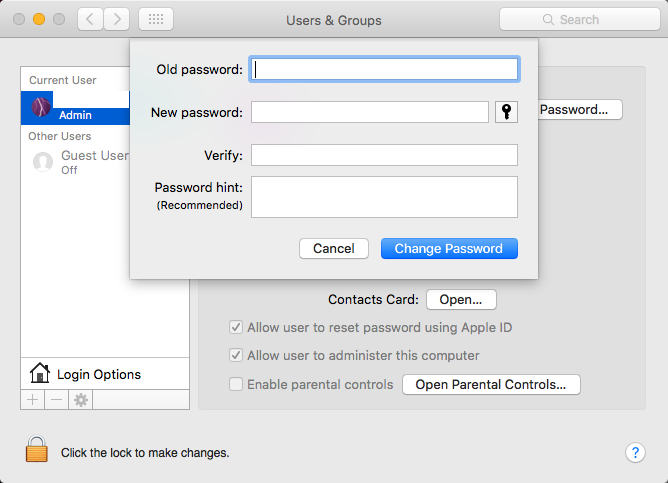Click the remove user minus button
This screenshot has width=668, height=483.
(56, 399)
